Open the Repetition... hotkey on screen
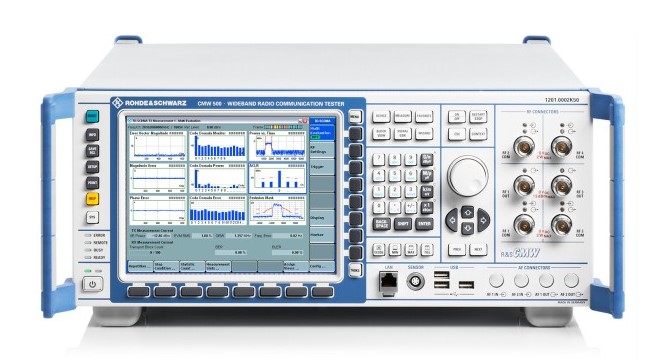The height and width of the screenshot is (360, 649). [x=140, y=266]
